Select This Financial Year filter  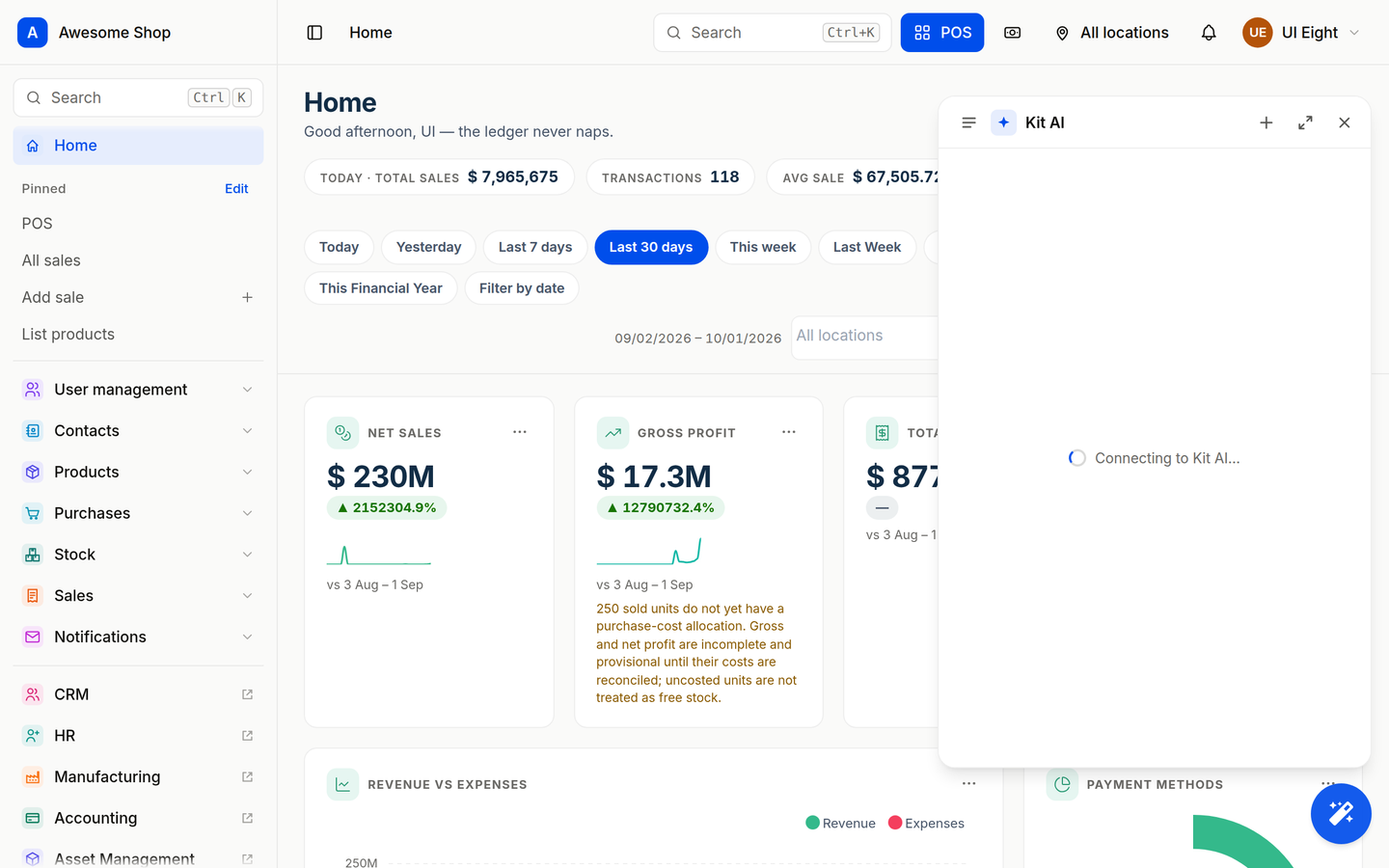pyautogui.click(x=381, y=288)
